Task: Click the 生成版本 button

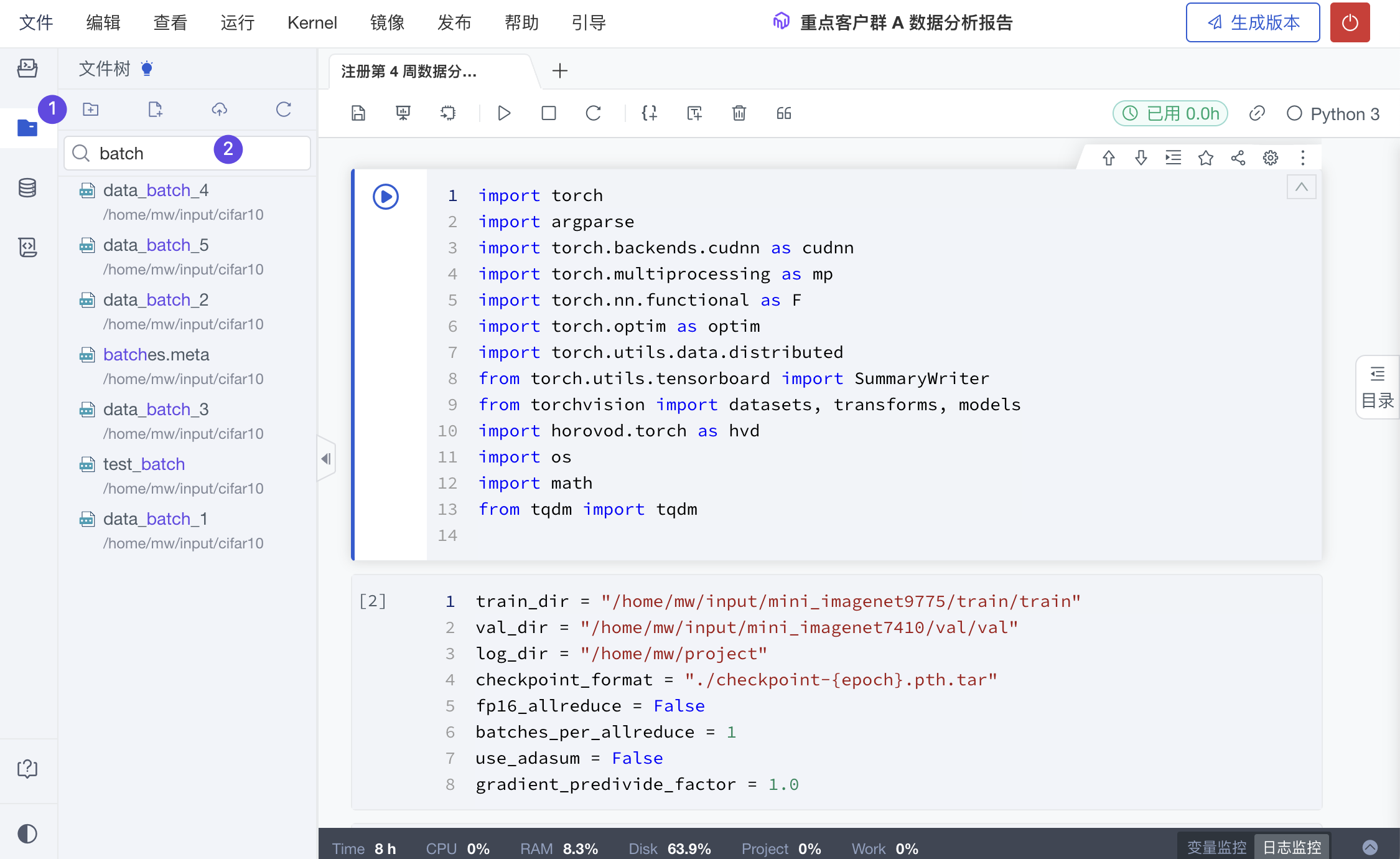Action: pos(1253,22)
